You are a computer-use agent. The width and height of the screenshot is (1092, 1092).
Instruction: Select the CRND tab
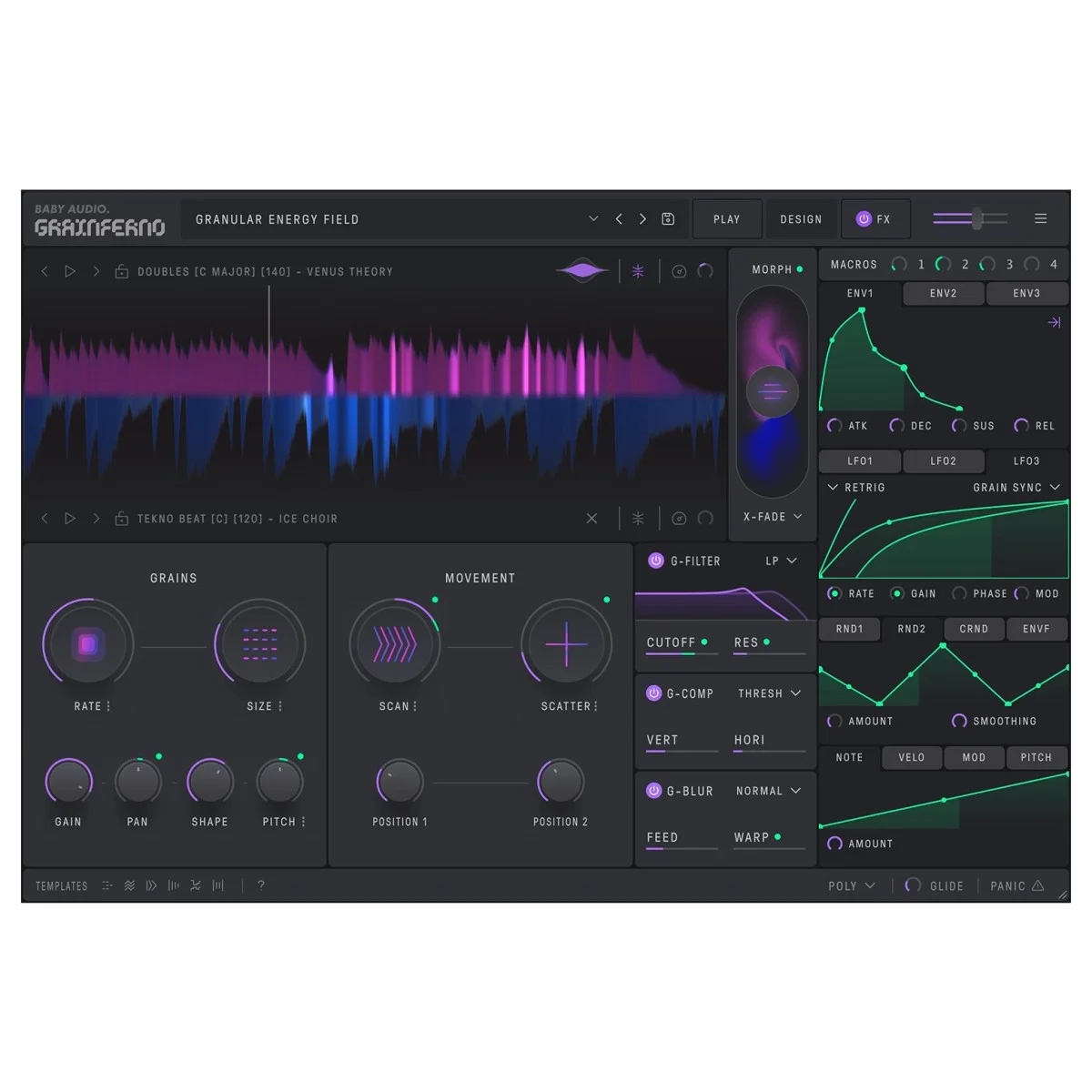click(x=974, y=629)
